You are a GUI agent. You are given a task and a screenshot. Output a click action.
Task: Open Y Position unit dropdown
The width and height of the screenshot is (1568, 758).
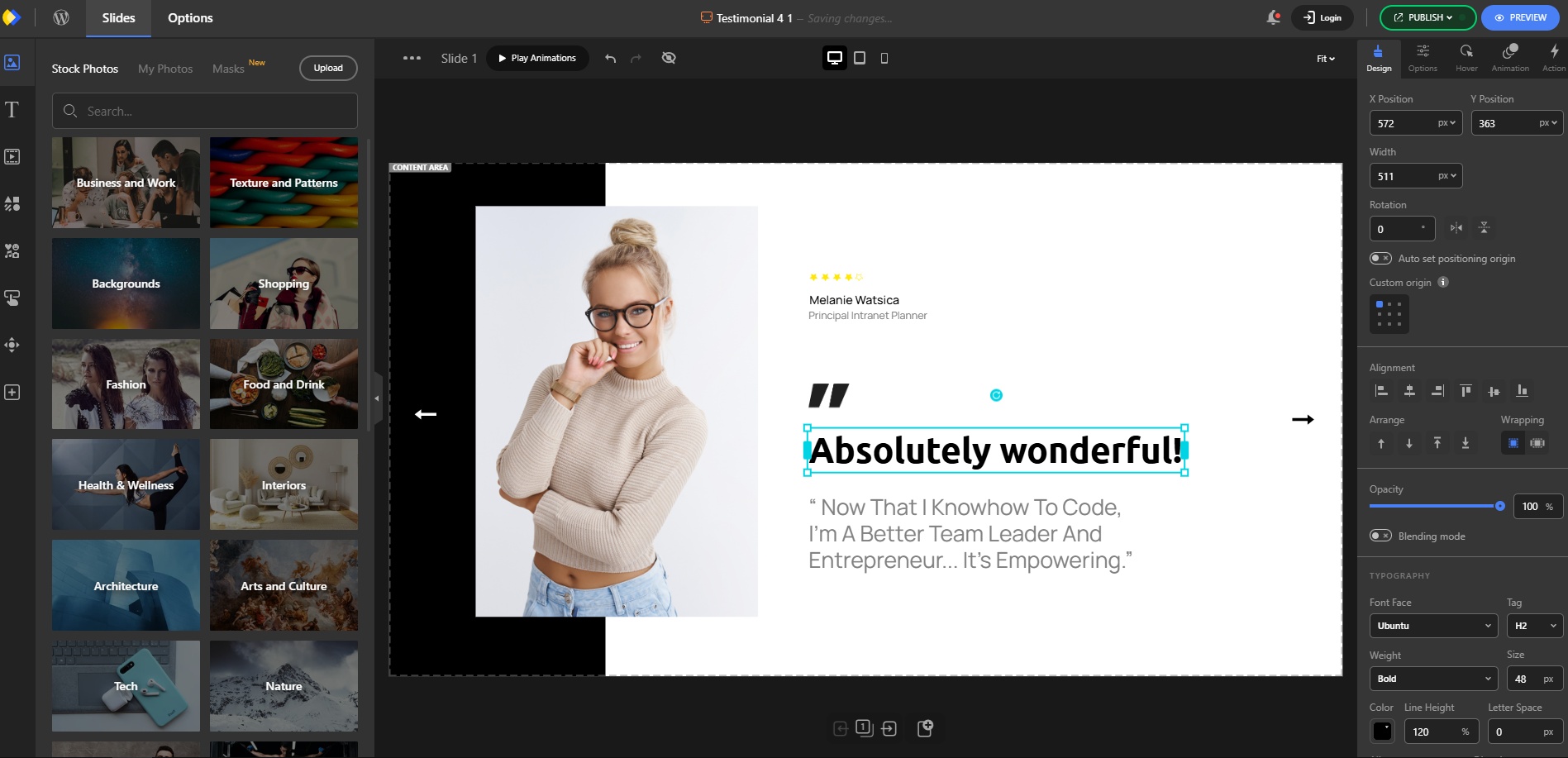1548,123
